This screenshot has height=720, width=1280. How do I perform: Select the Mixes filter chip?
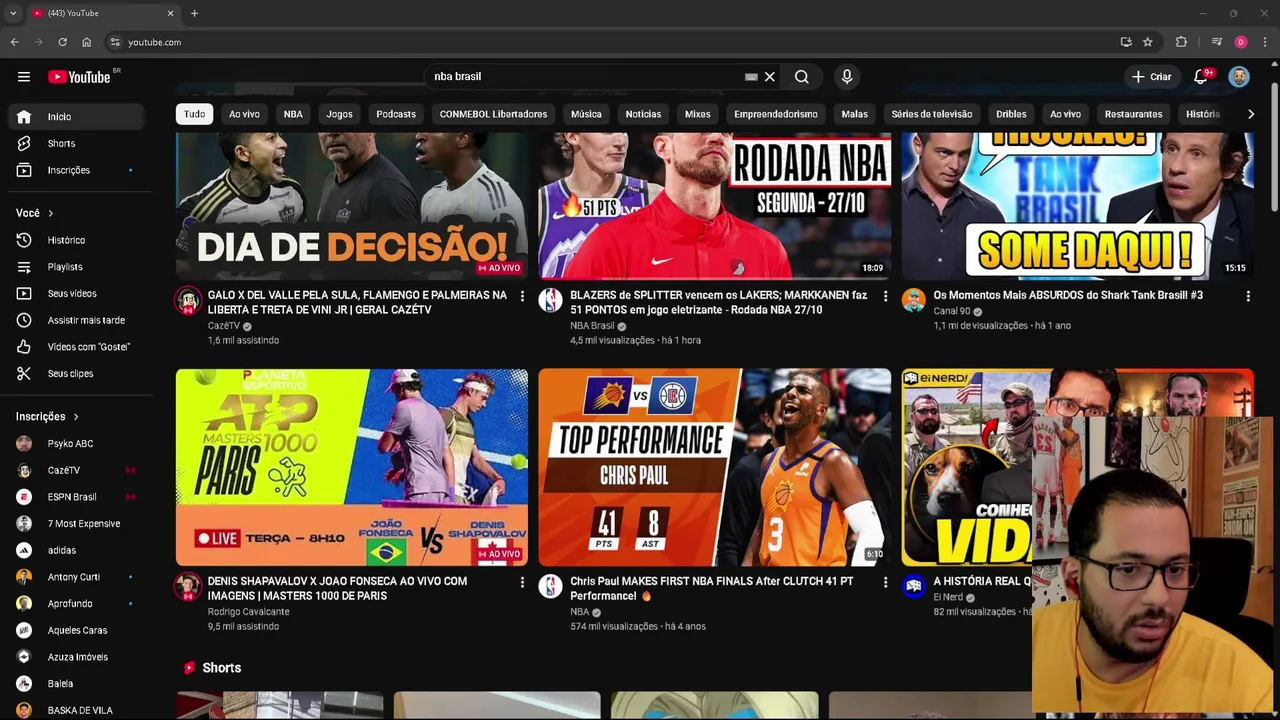pos(697,114)
